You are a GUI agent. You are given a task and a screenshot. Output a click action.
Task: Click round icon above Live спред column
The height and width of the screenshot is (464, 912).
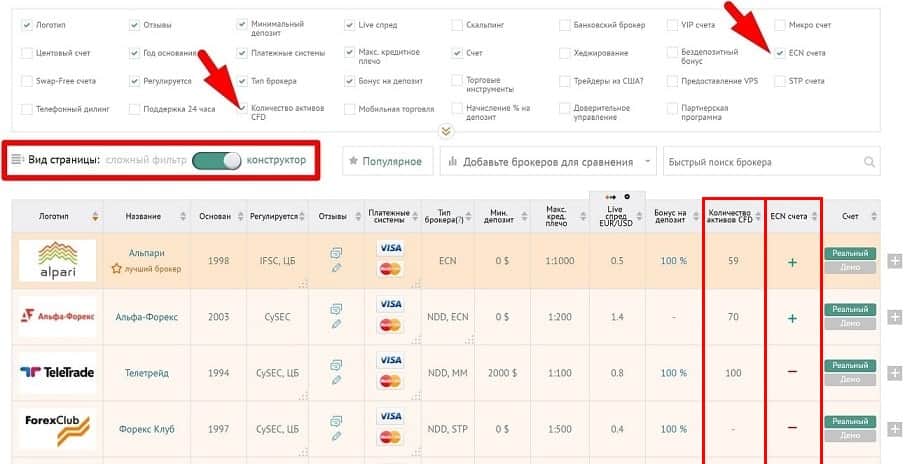[627, 197]
